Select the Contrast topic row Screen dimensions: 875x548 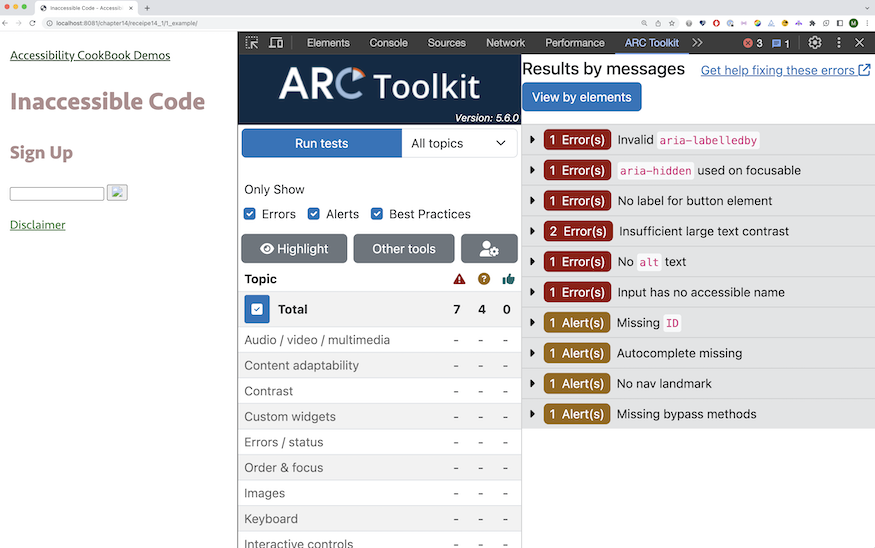pyautogui.click(x=379, y=391)
